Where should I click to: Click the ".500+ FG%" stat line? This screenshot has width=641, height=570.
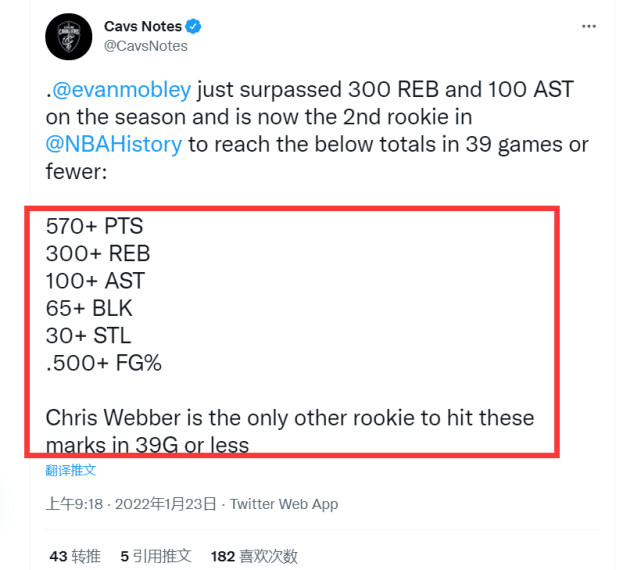pos(104,362)
